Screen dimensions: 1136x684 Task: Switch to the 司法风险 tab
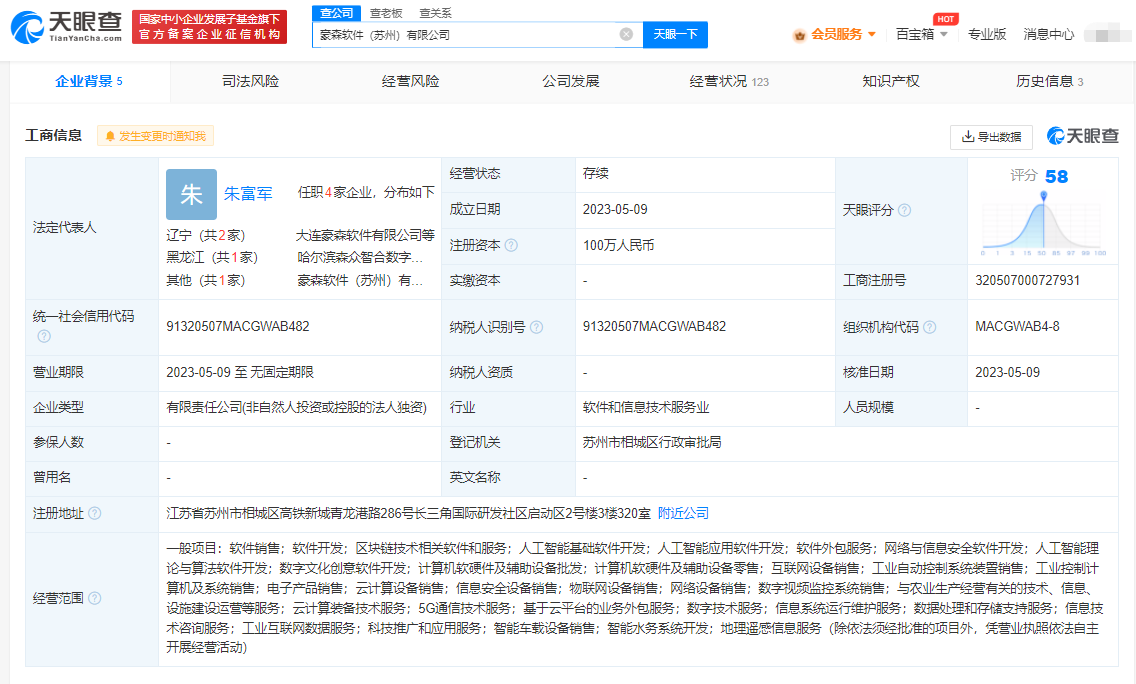(250, 81)
